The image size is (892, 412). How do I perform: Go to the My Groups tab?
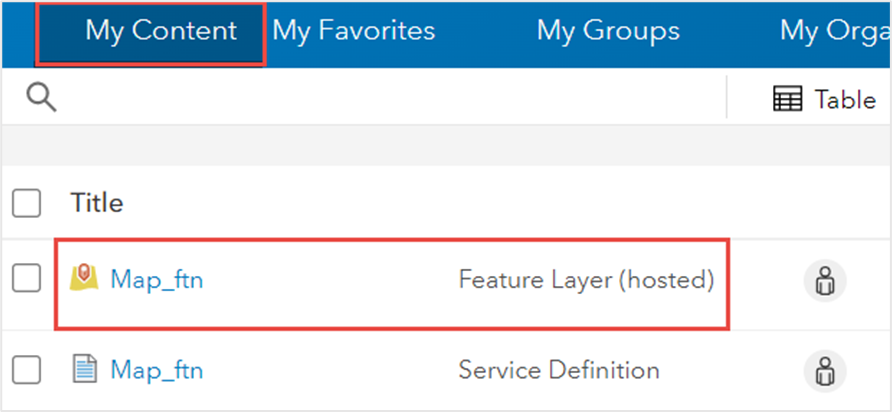pyautogui.click(x=608, y=31)
